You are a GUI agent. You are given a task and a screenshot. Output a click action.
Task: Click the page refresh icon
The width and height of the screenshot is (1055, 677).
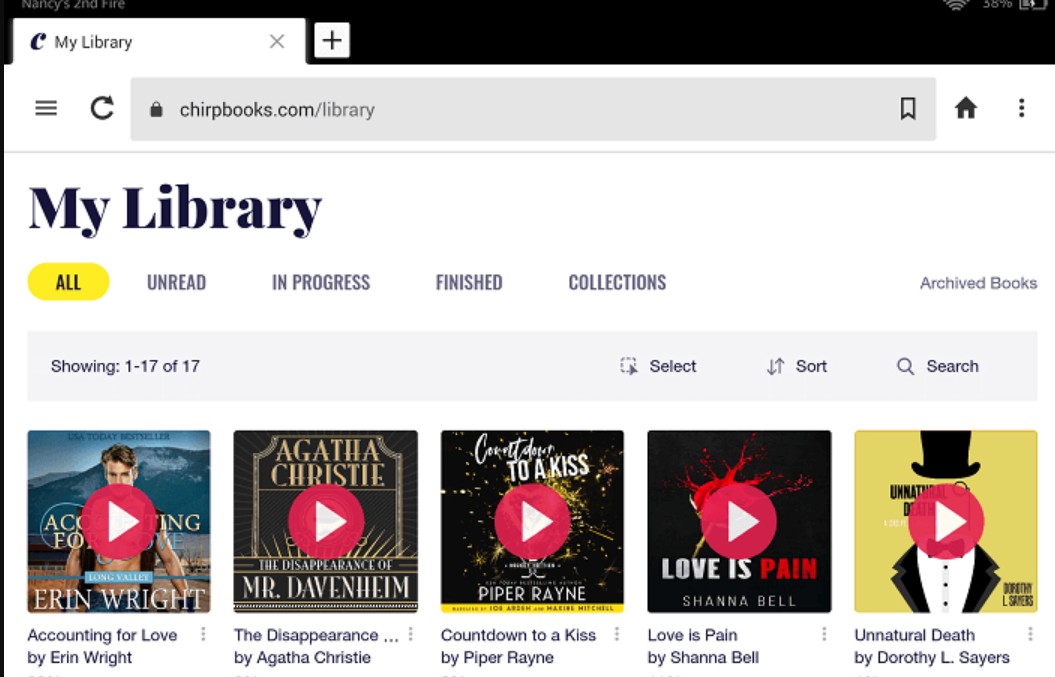[102, 108]
